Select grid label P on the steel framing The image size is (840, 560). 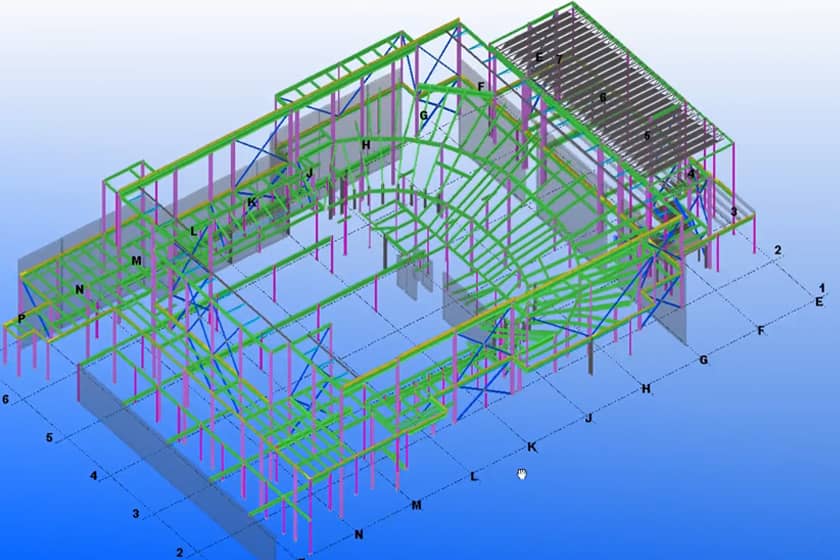pos(20,319)
